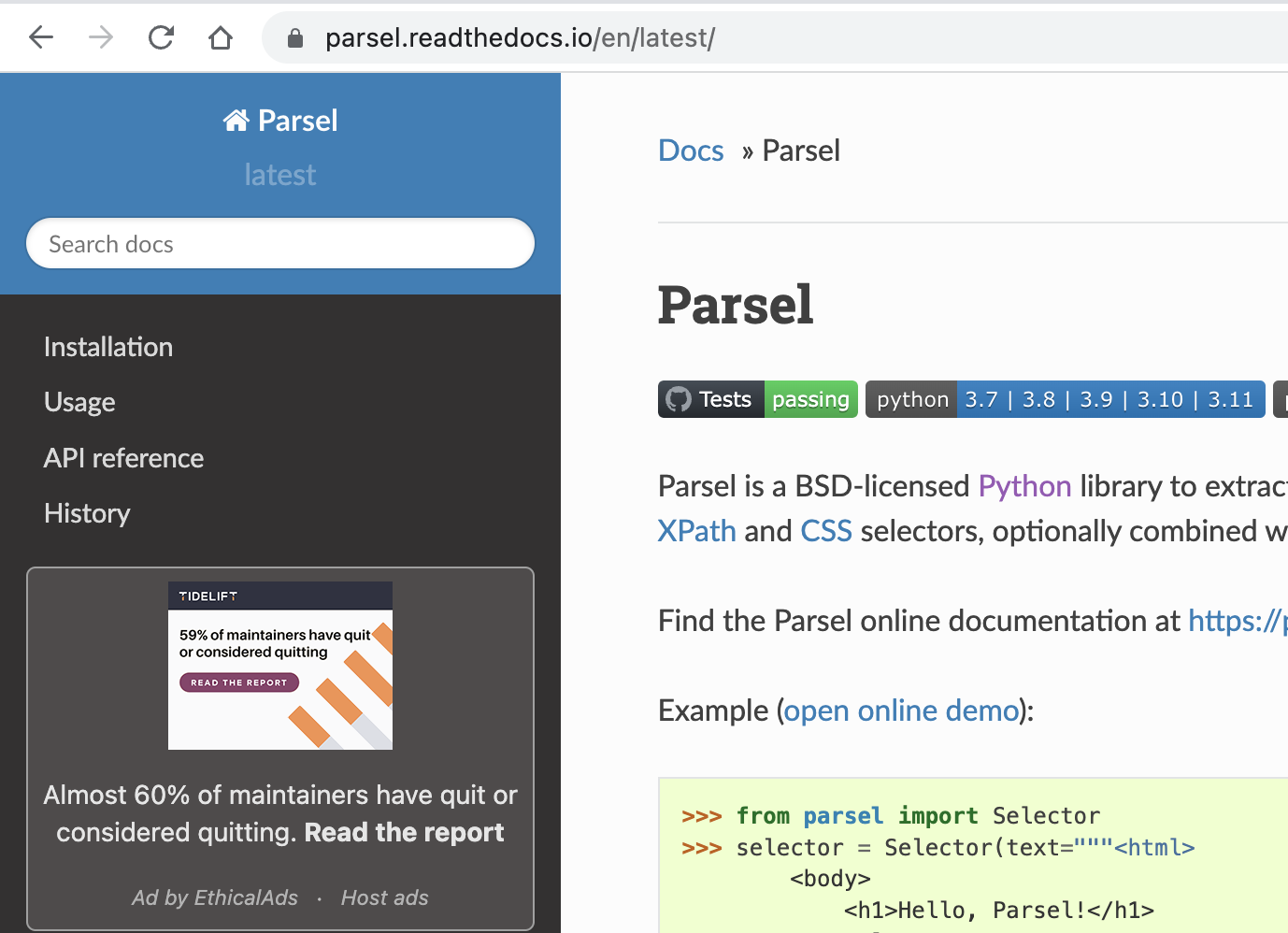Click the python versions badge
The image size is (1288, 933).
click(x=1066, y=399)
